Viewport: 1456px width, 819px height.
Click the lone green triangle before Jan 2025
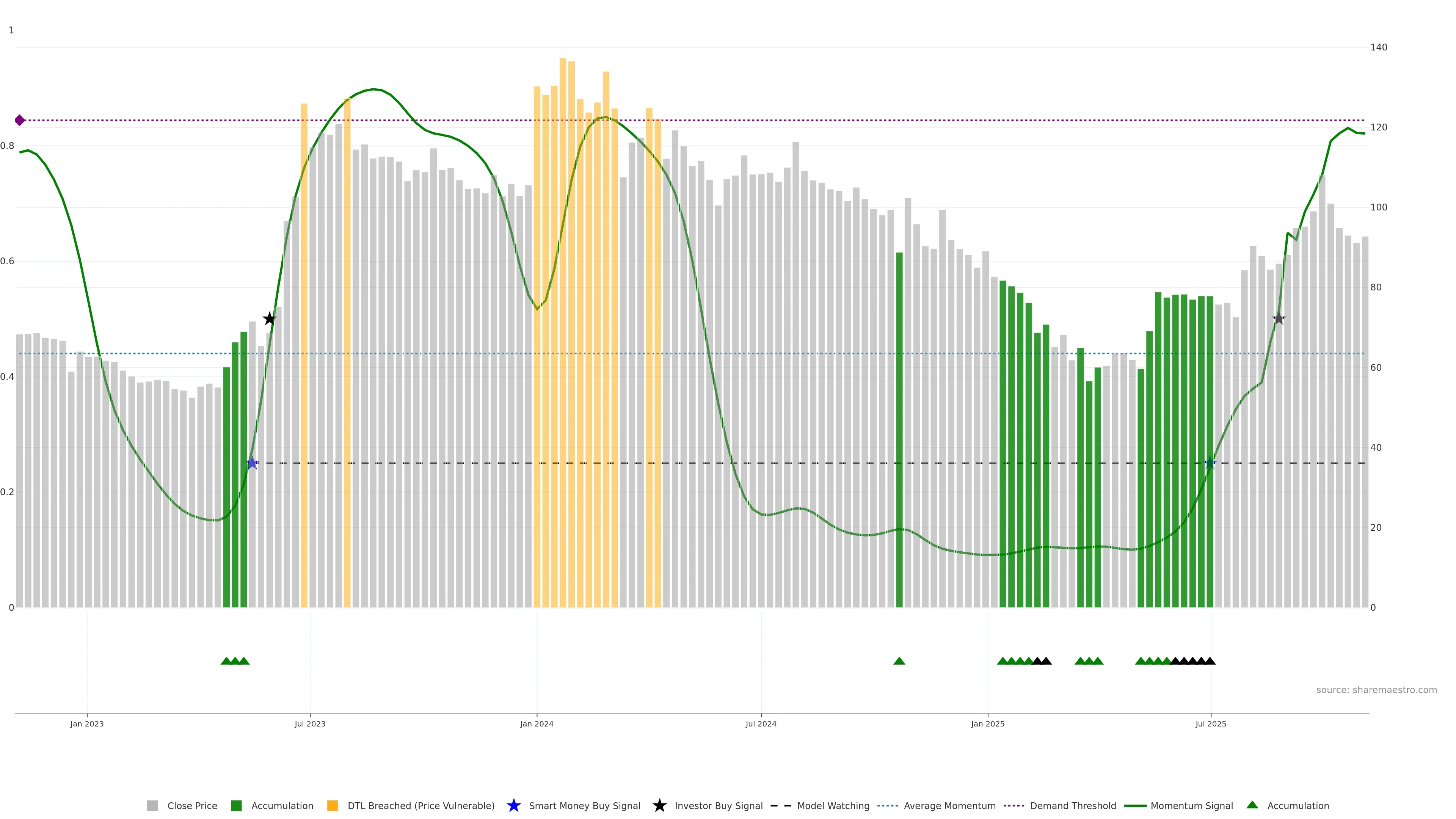coord(899,661)
